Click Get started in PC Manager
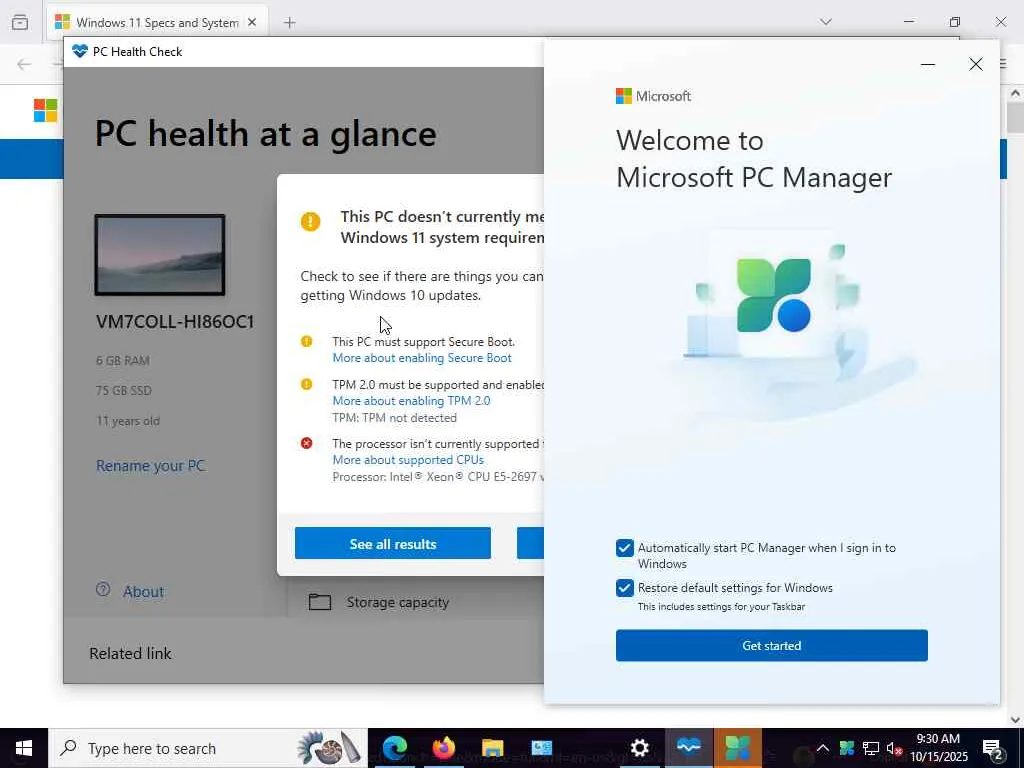Screen dimensions: 1024x768 [x=771, y=645]
